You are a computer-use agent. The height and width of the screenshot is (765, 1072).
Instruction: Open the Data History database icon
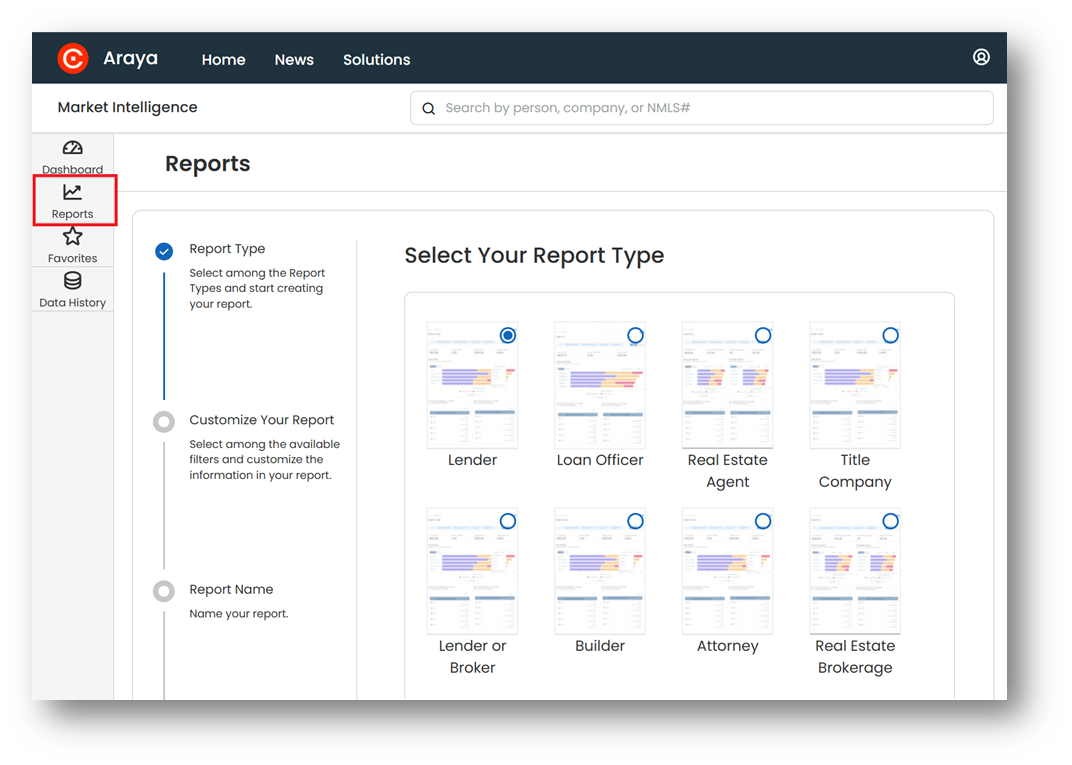[72, 281]
